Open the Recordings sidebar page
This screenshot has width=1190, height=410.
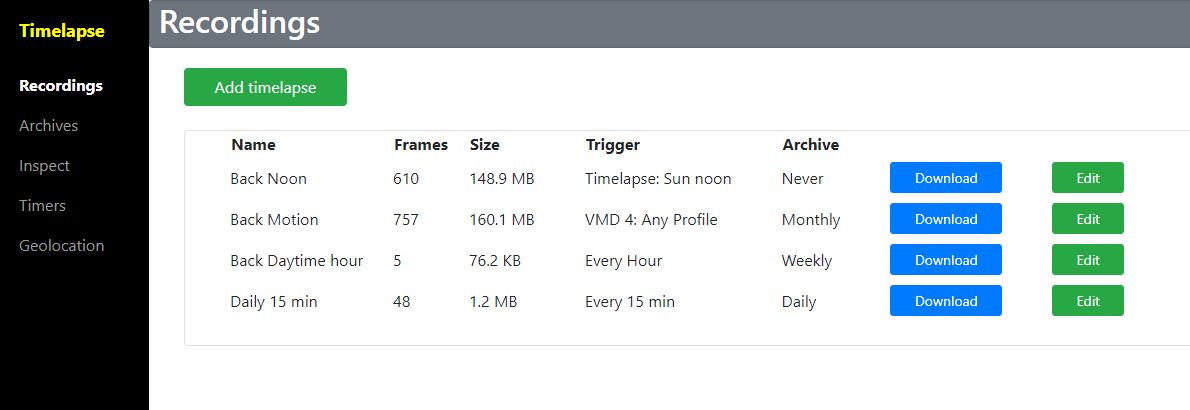point(61,86)
